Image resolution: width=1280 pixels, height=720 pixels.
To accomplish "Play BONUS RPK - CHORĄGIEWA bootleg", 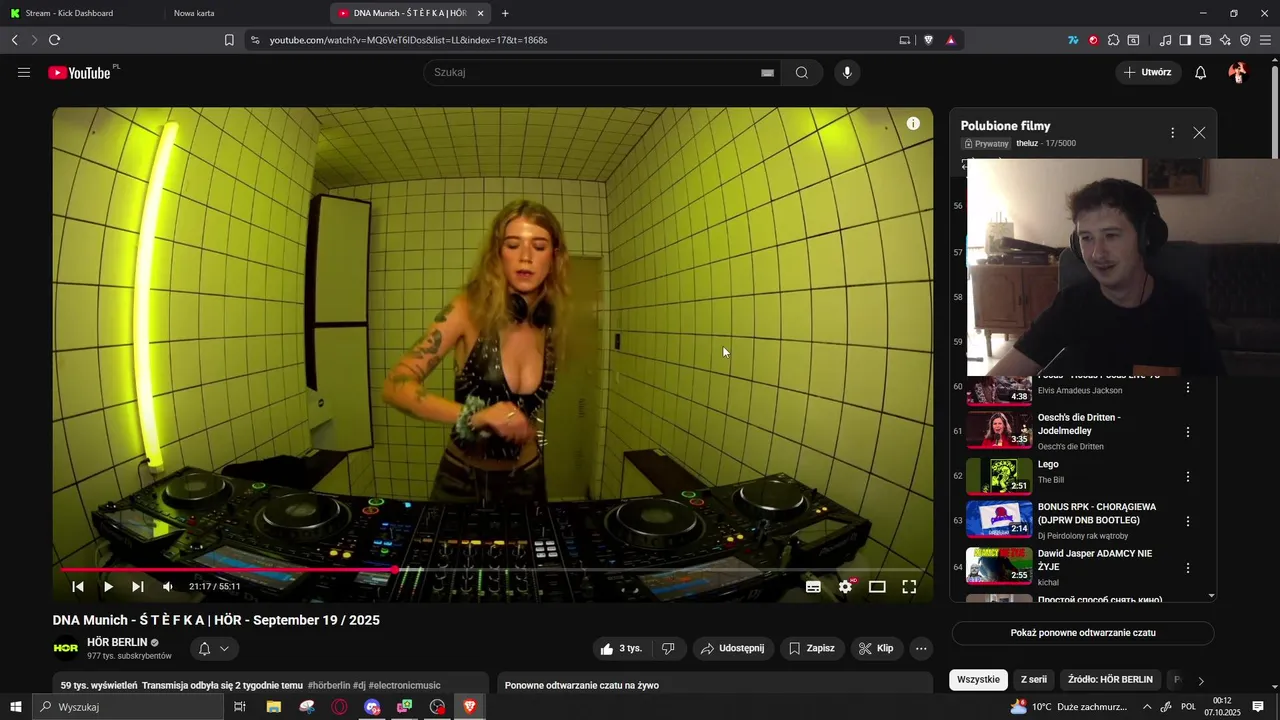I will [x=1097, y=513].
